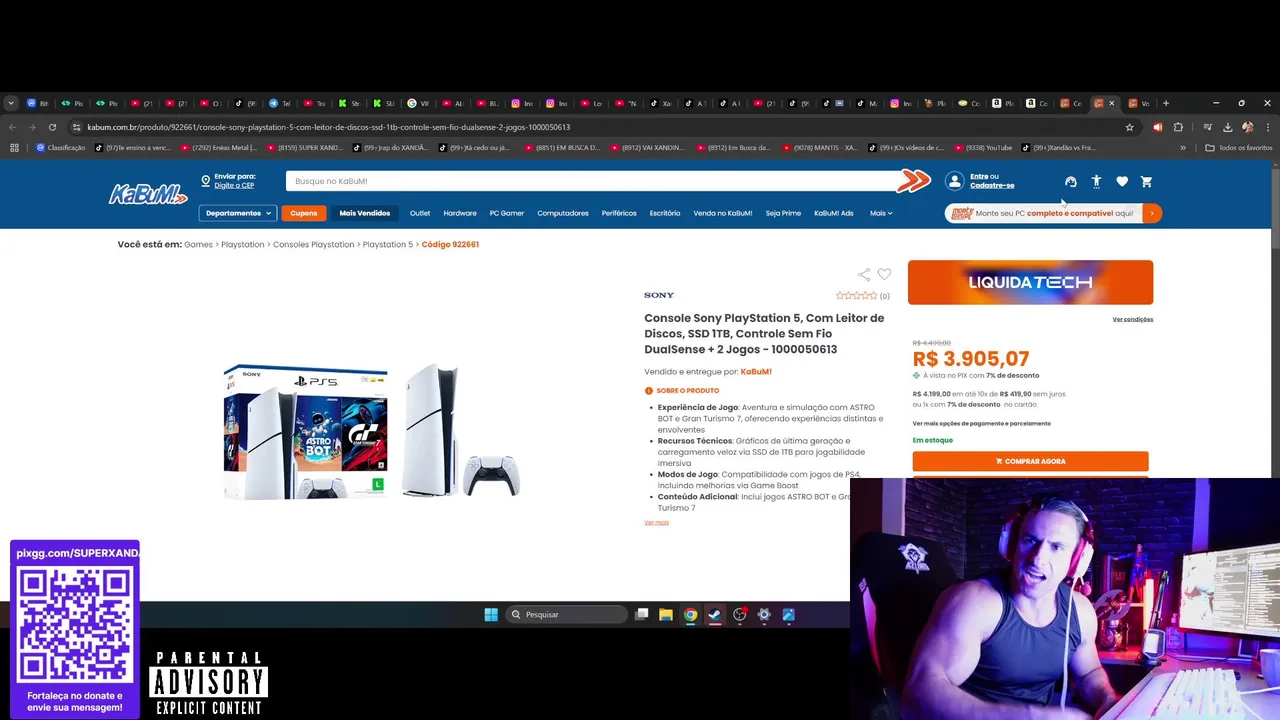Open Task View in the taskbar

tap(642, 614)
